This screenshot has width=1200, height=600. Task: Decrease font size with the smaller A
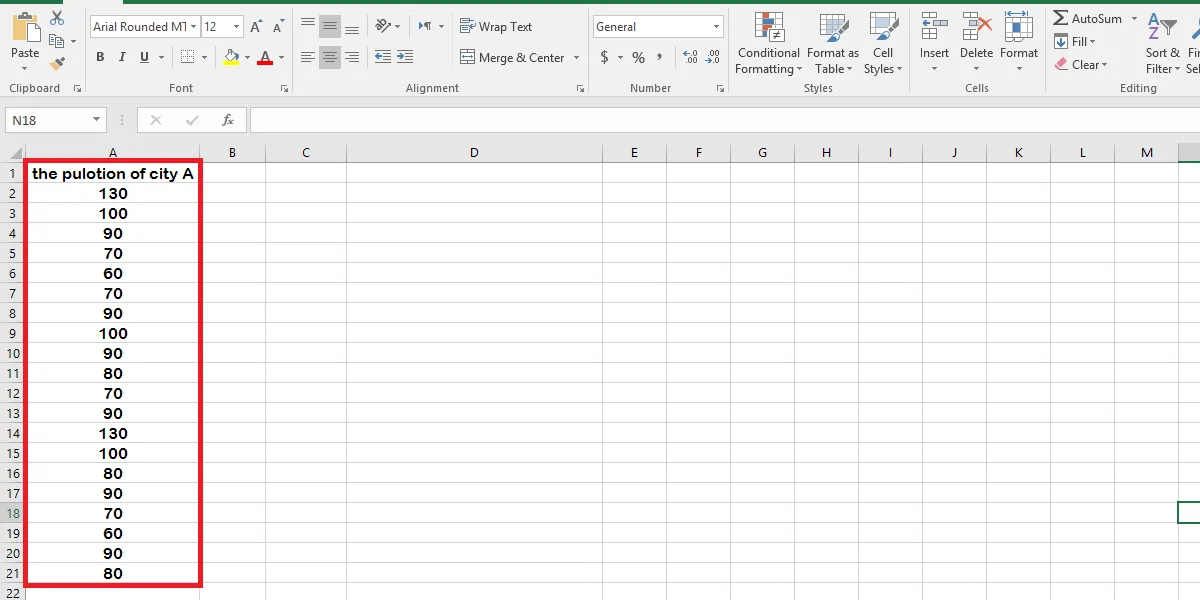tap(278, 27)
